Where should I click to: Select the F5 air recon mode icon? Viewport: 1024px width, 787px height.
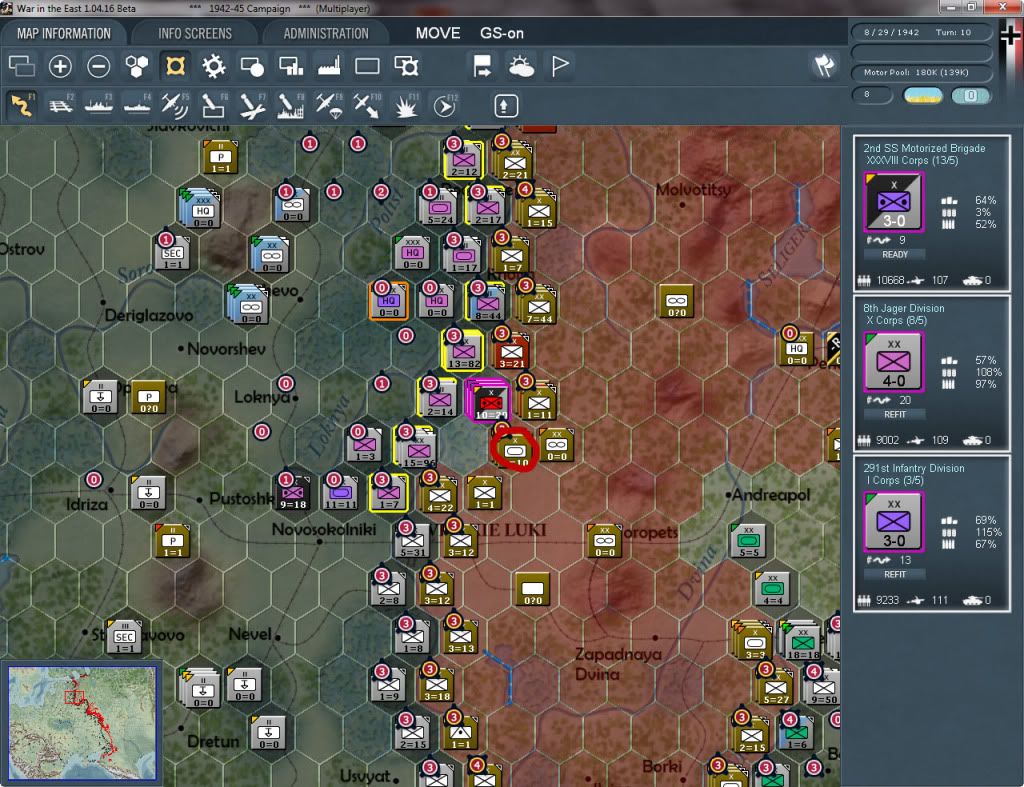point(175,105)
